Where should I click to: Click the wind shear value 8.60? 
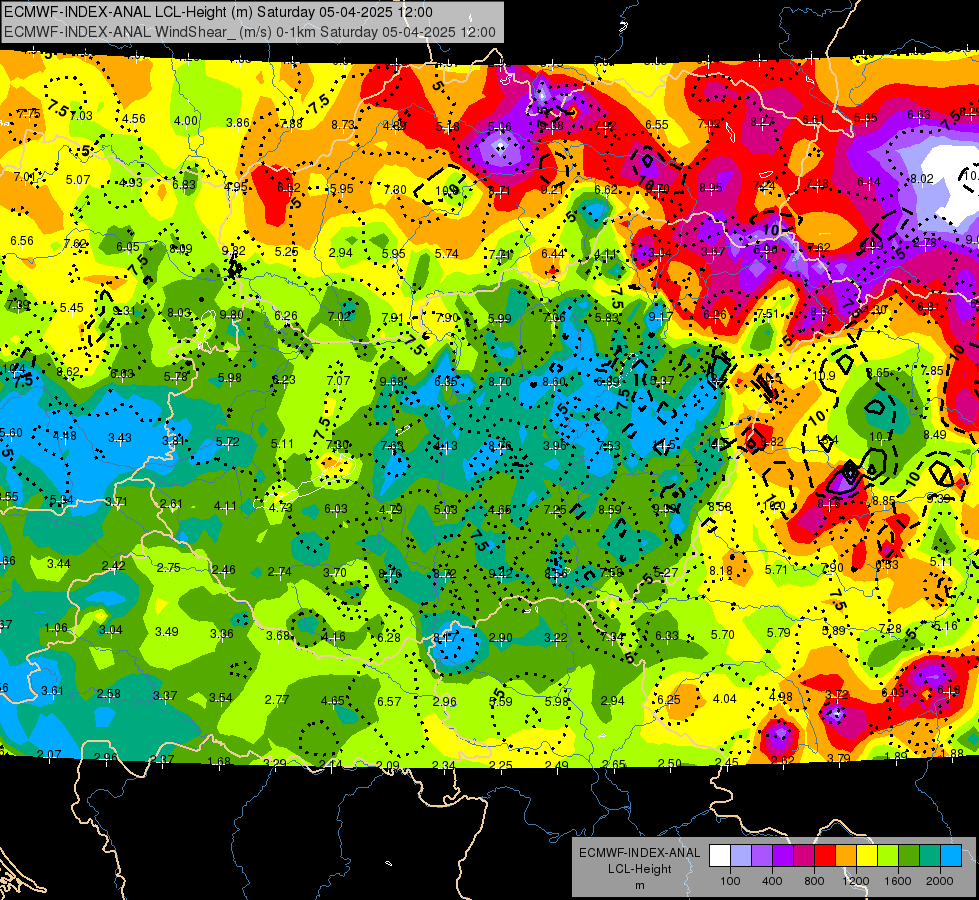tap(554, 382)
